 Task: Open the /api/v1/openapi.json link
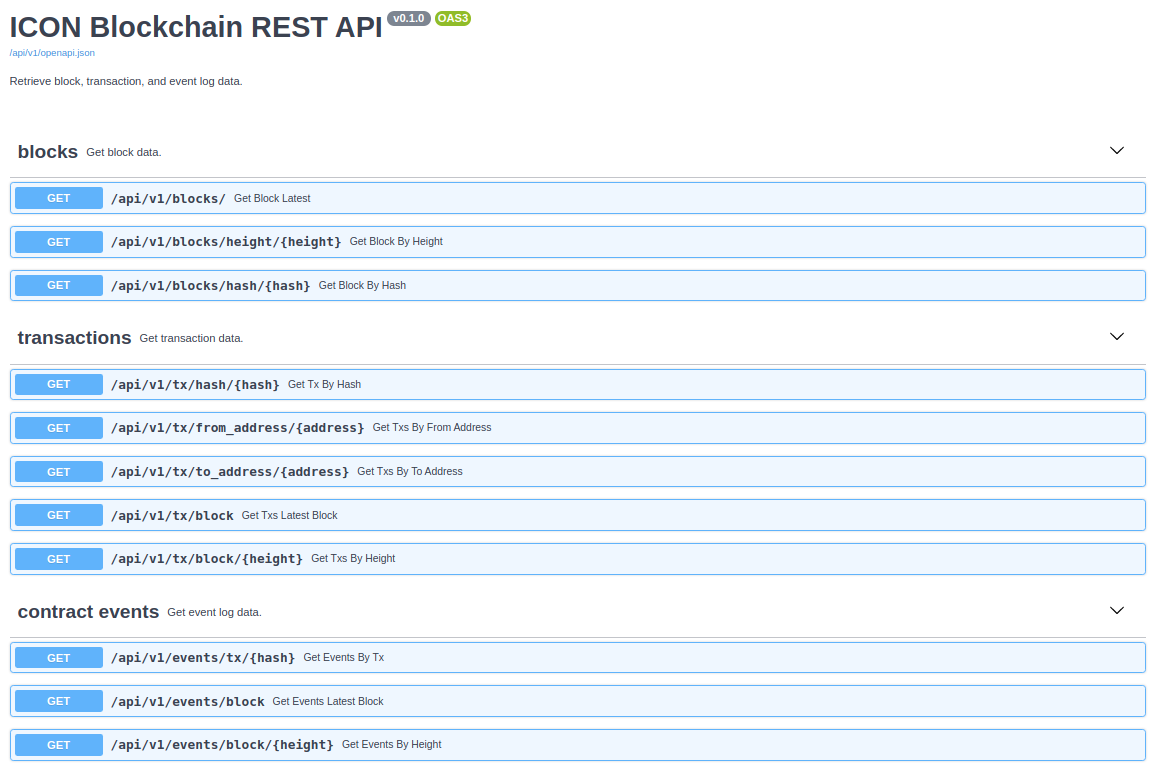(52, 53)
